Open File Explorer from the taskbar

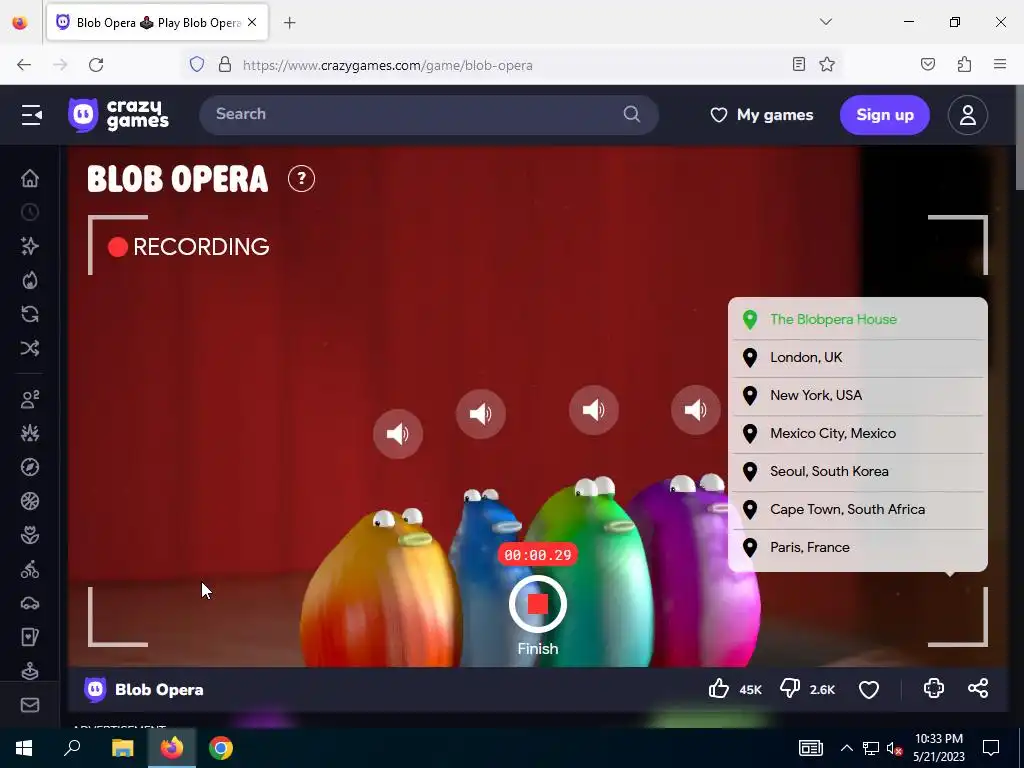[x=122, y=748]
